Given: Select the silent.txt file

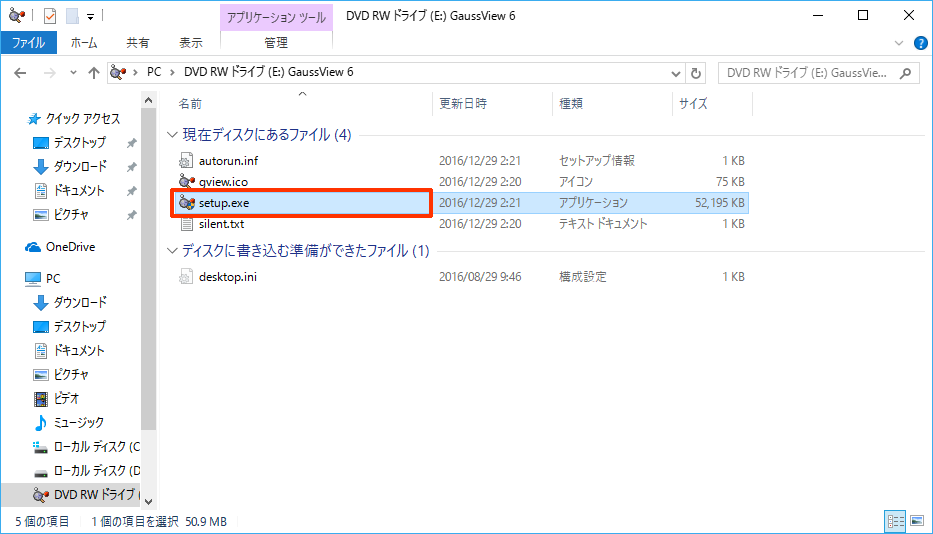Looking at the screenshot, I should (221, 224).
